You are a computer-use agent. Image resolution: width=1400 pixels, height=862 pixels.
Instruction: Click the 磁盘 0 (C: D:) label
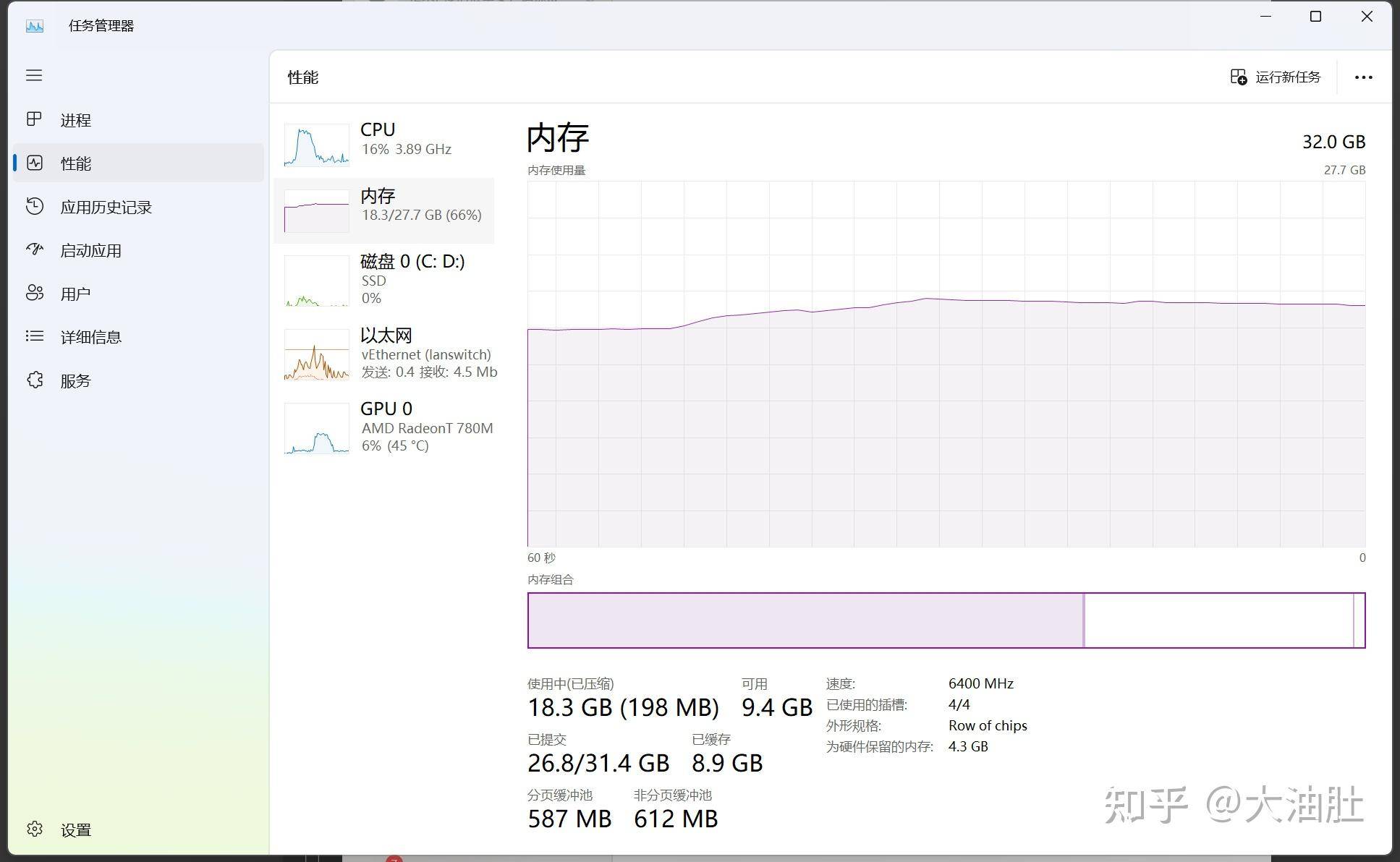point(412,261)
